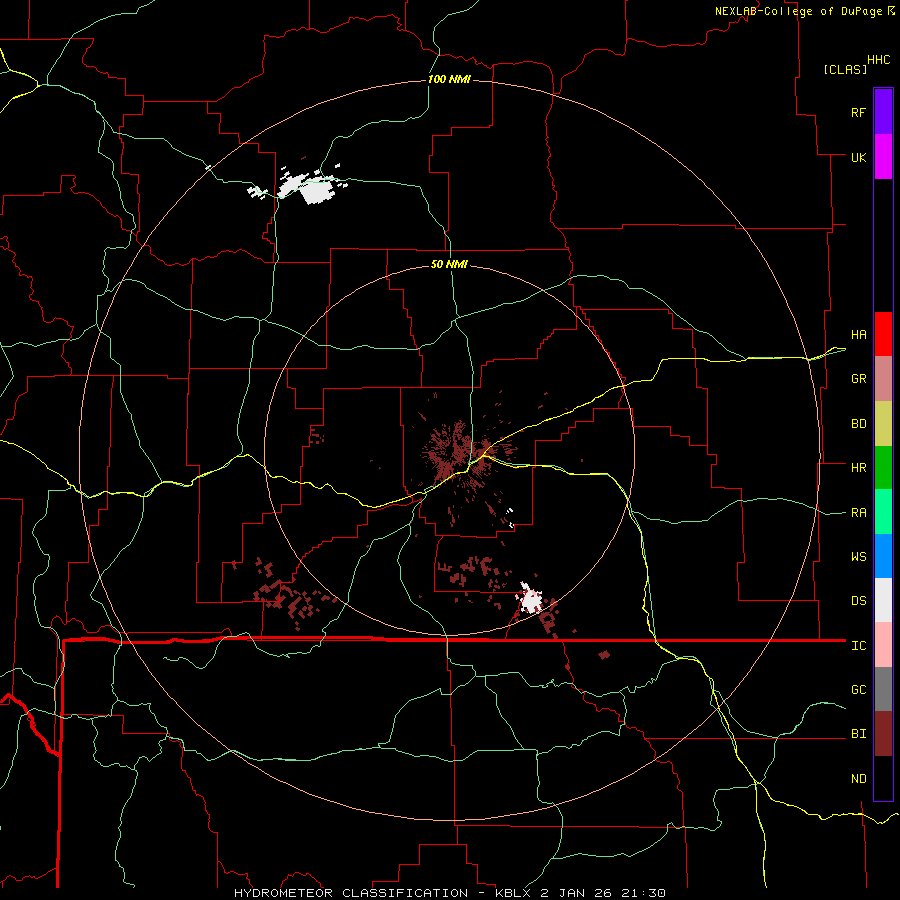
Task: Click the "RA" legend label
Action: coord(858,512)
